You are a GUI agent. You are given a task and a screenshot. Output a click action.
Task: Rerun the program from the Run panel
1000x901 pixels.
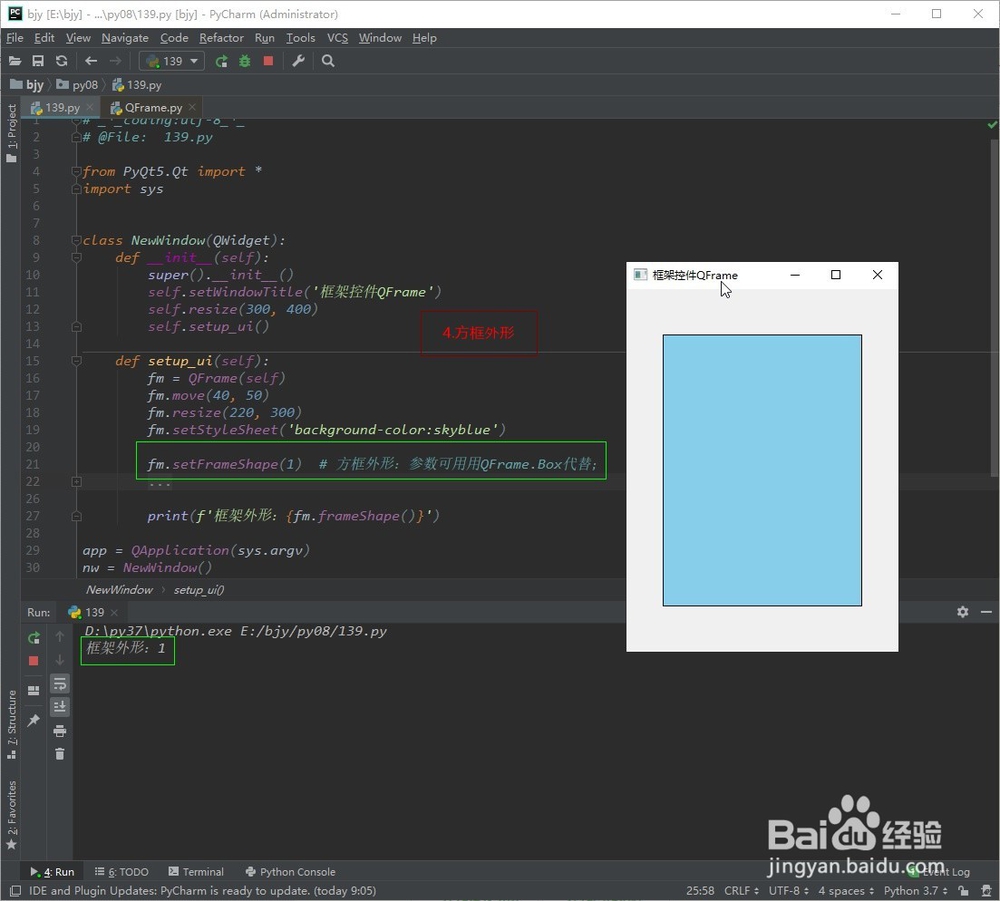pyautogui.click(x=34, y=638)
